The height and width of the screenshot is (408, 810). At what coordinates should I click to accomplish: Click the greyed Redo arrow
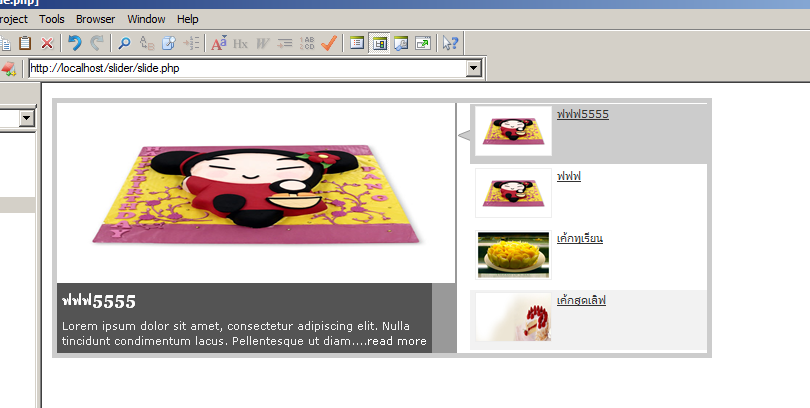coord(97,43)
